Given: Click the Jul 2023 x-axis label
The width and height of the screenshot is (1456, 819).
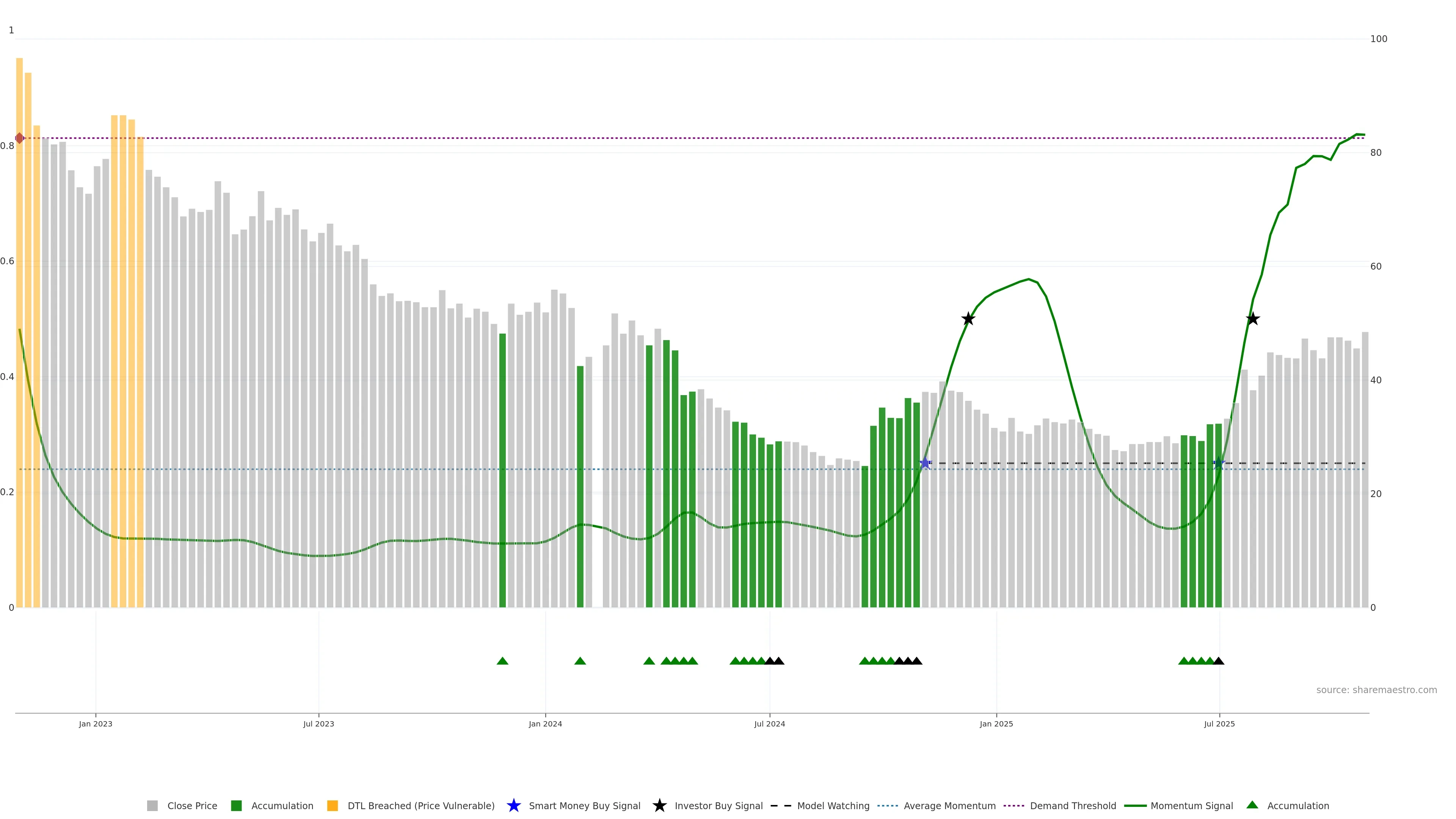Looking at the screenshot, I should point(318,723).
